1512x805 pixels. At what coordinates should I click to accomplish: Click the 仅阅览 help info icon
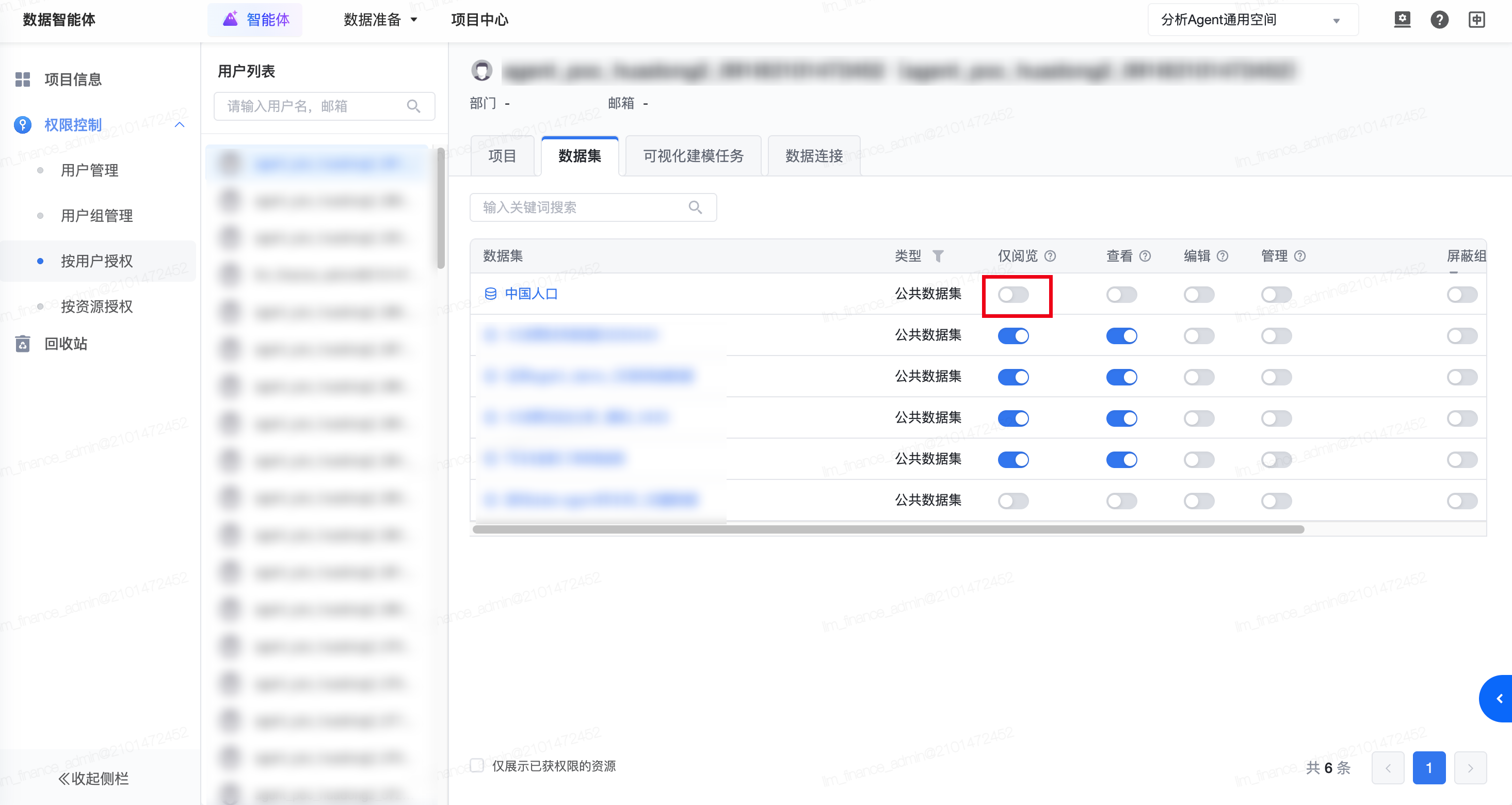point(1051,256)
